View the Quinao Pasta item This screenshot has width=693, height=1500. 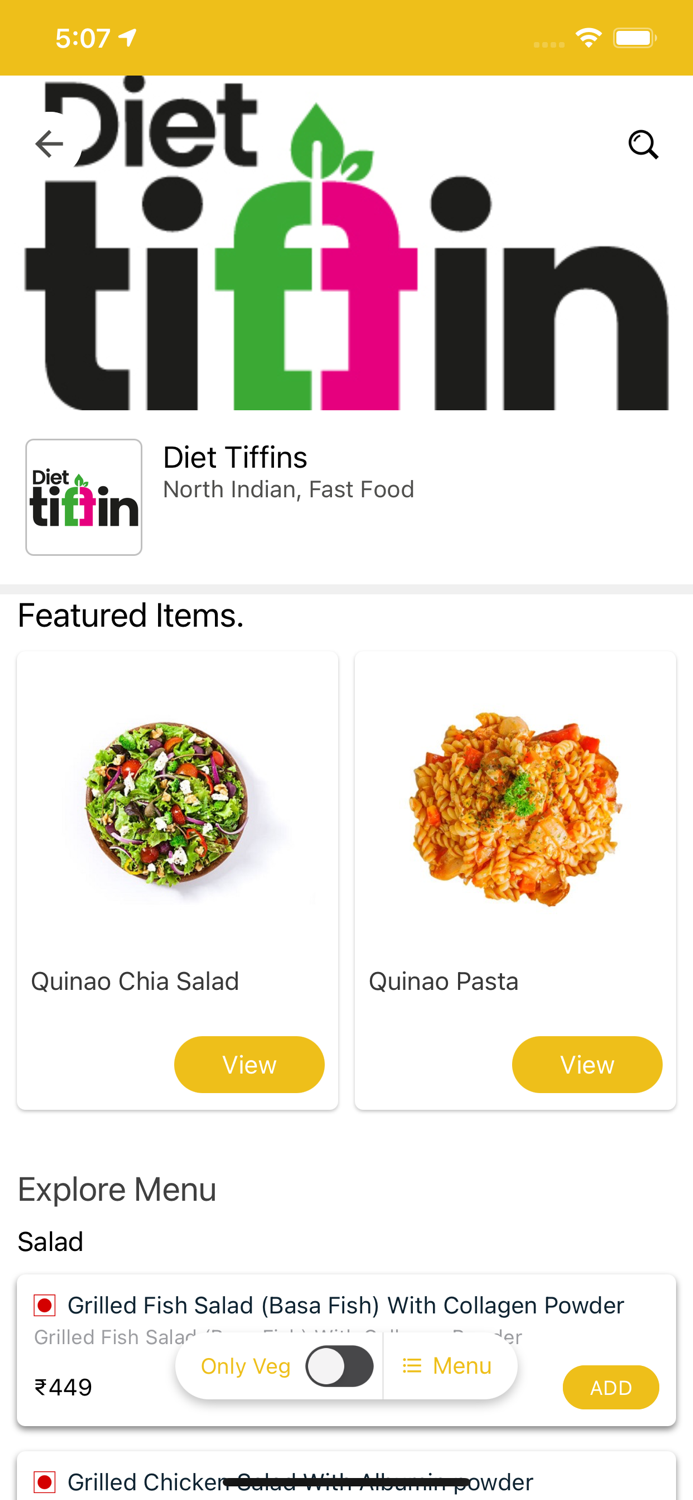tap(587, 1065)
